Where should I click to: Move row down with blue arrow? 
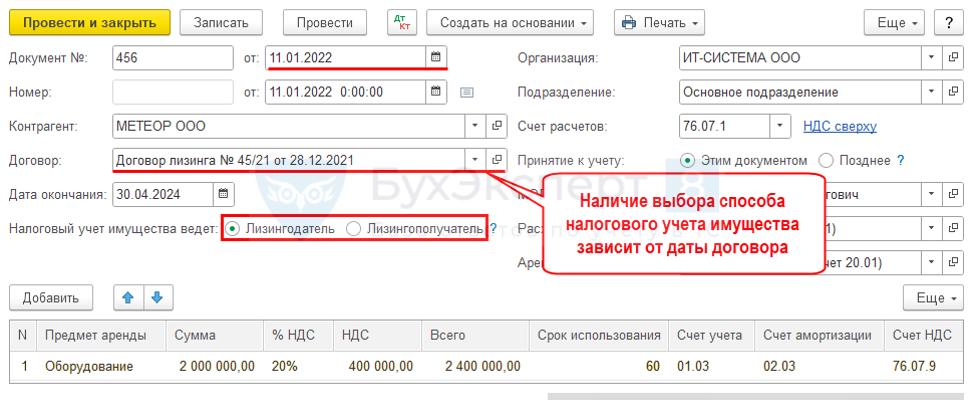pos(157,297)
